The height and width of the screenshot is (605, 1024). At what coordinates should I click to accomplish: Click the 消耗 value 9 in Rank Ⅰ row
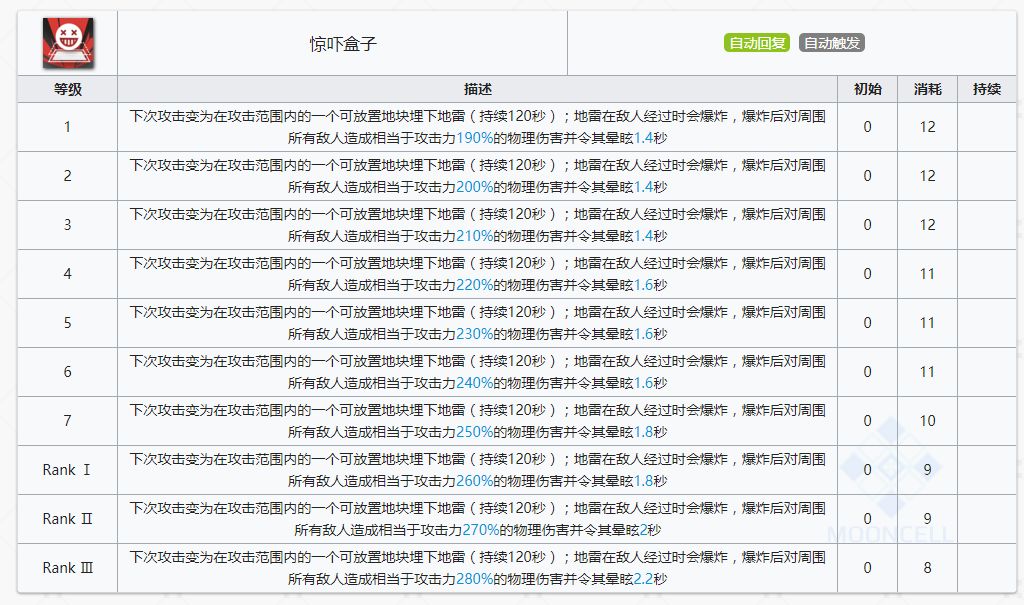[927, 470]
